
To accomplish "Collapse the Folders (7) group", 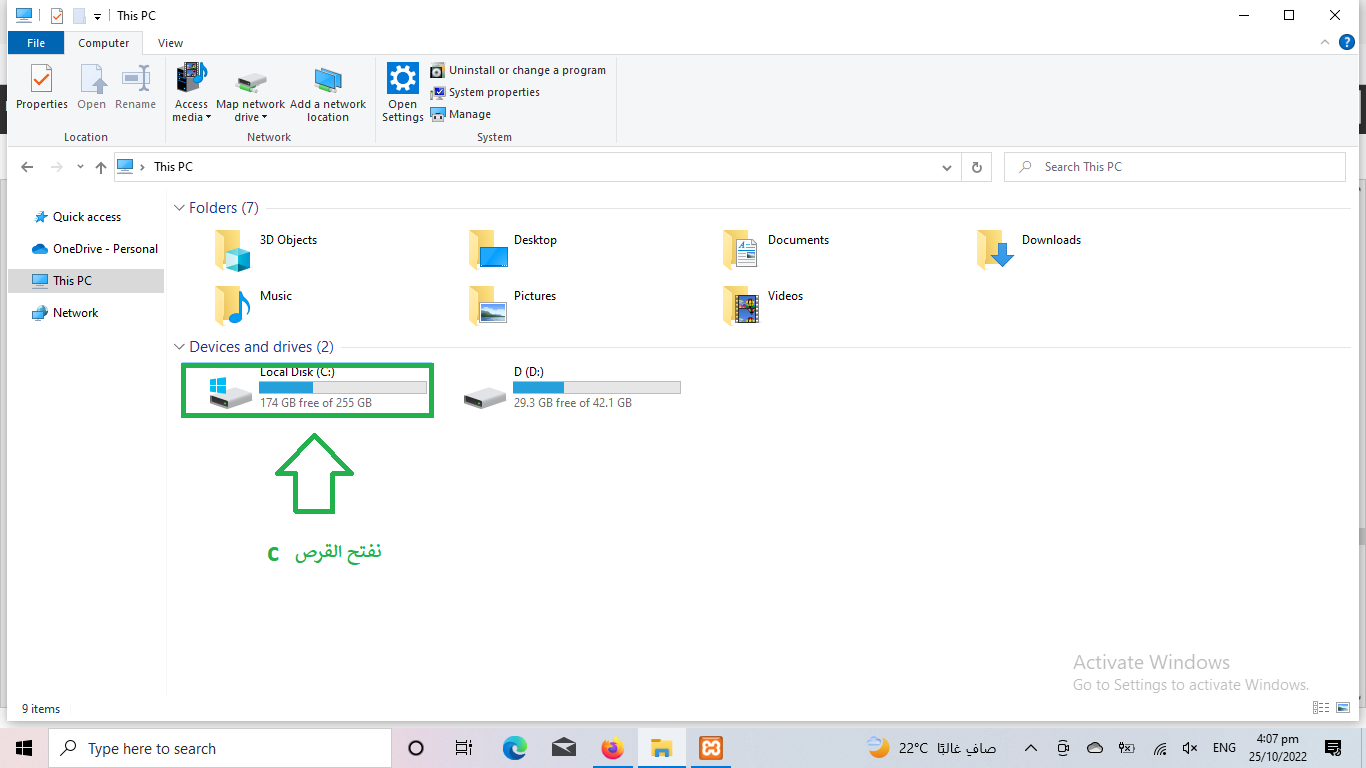I will [x=180, y=208].
